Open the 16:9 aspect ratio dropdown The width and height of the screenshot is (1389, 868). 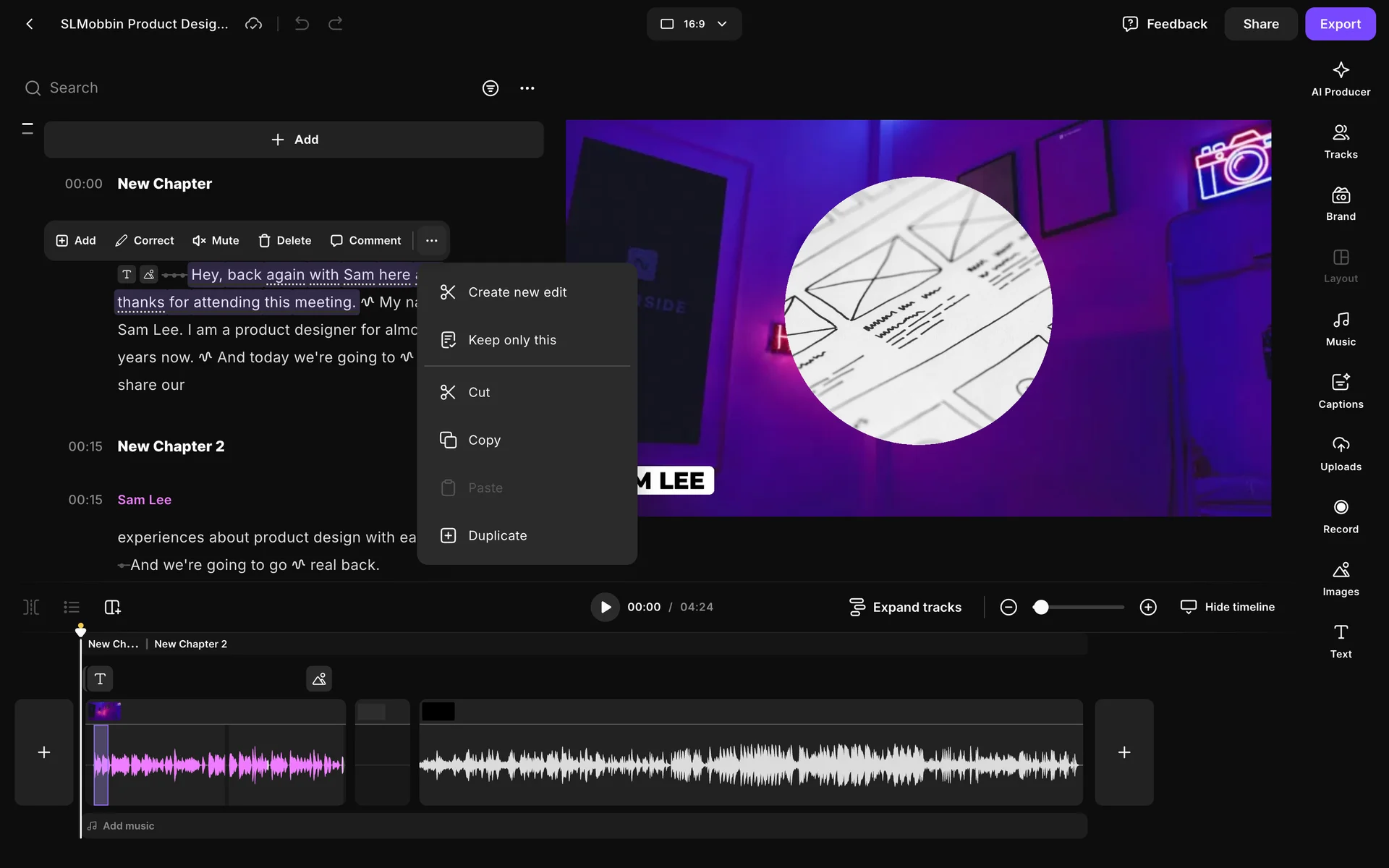pos(693,24)
